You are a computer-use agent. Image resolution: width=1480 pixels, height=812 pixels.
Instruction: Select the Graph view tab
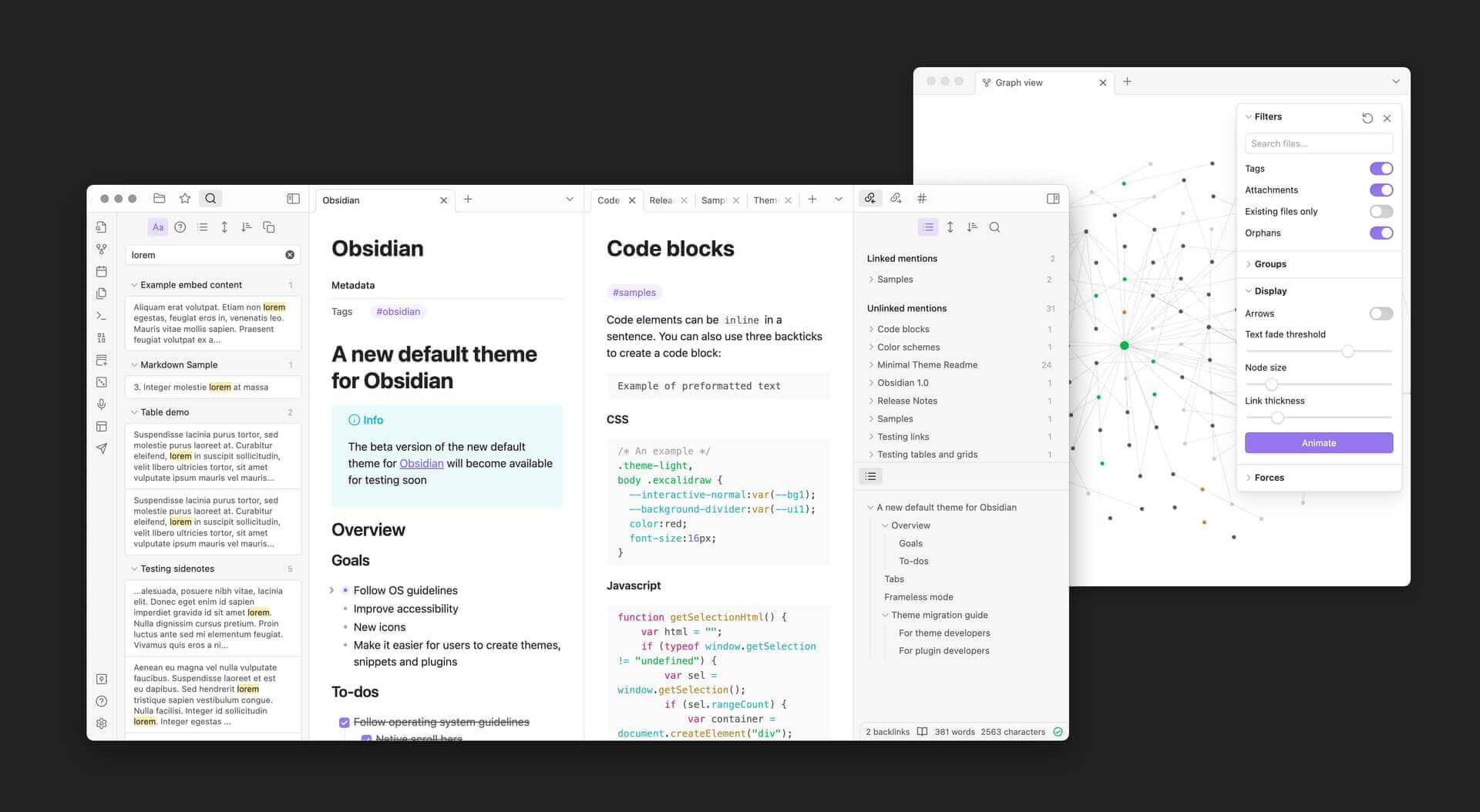pos(1018,82)
